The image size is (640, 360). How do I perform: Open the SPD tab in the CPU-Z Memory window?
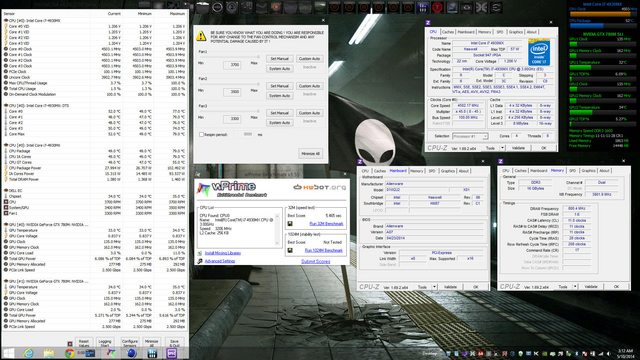(x=573, y=171)
